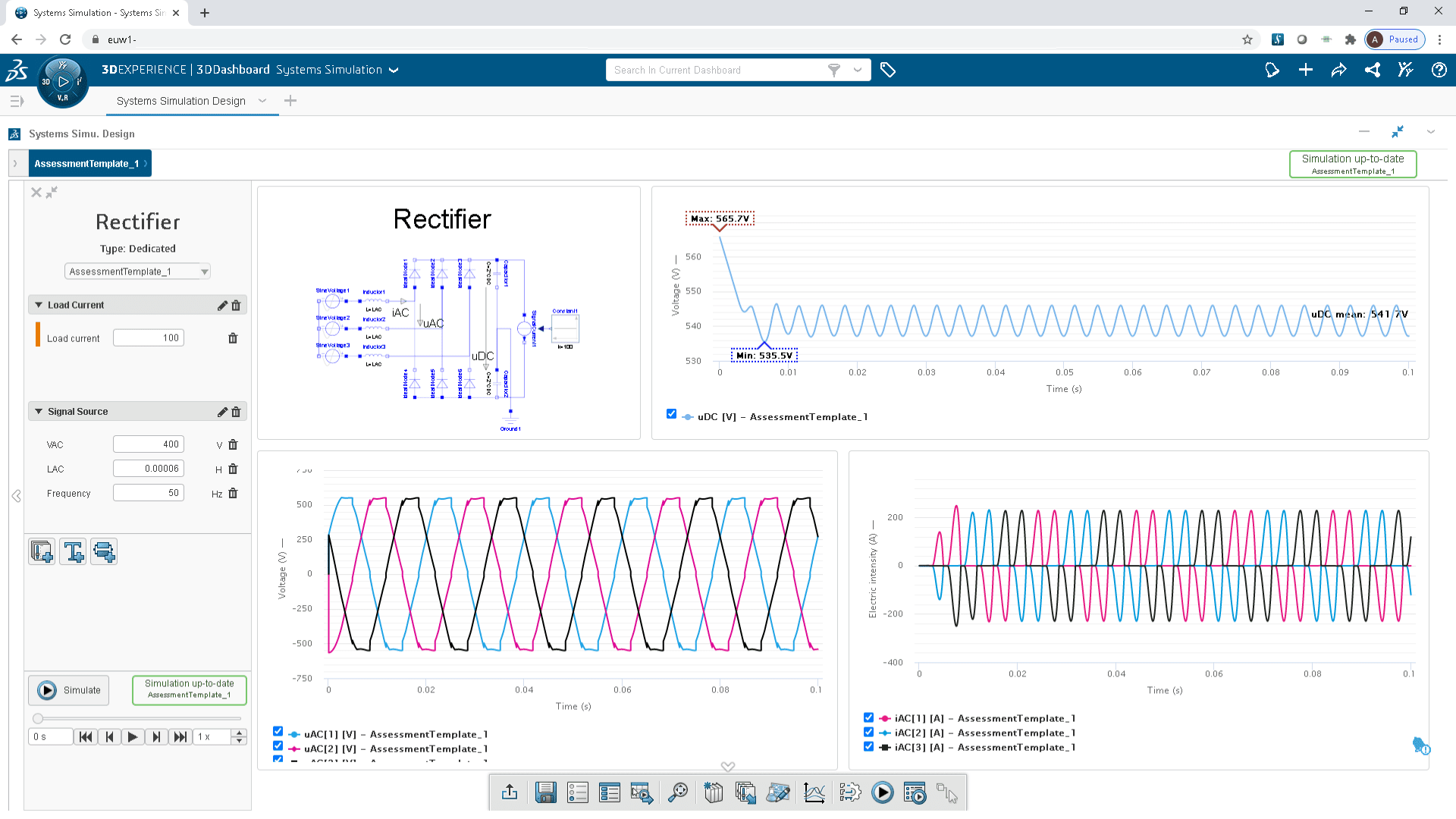
Task: Click the add parameter set icon
Action: pyautogui.click(x=42, y=551)
